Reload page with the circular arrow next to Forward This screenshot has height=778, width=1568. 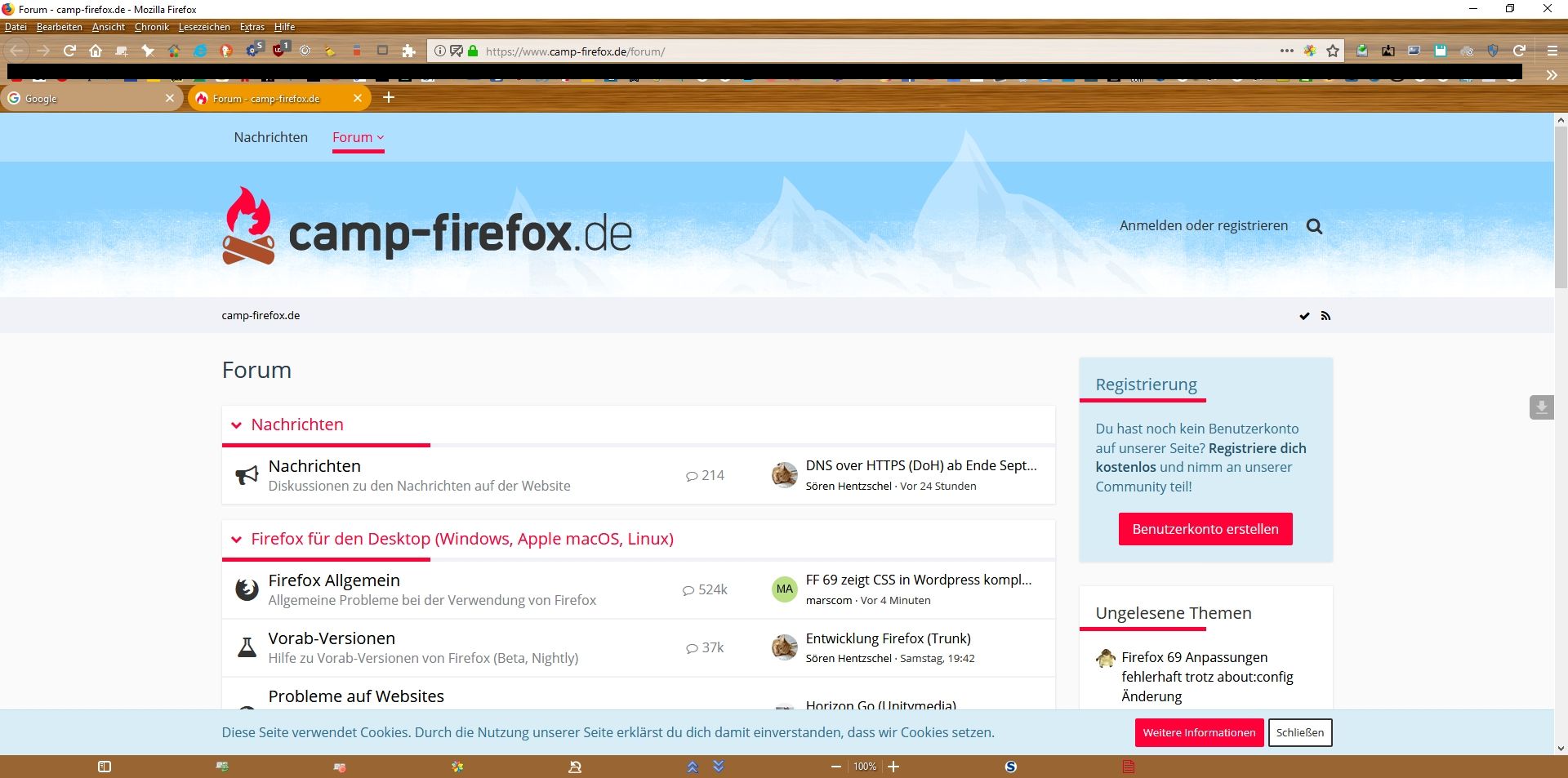click(69, 51)
